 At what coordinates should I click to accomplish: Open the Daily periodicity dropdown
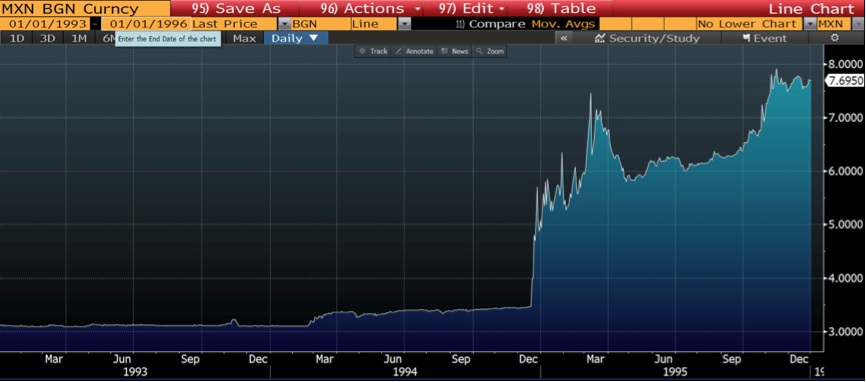pos(295,38)
